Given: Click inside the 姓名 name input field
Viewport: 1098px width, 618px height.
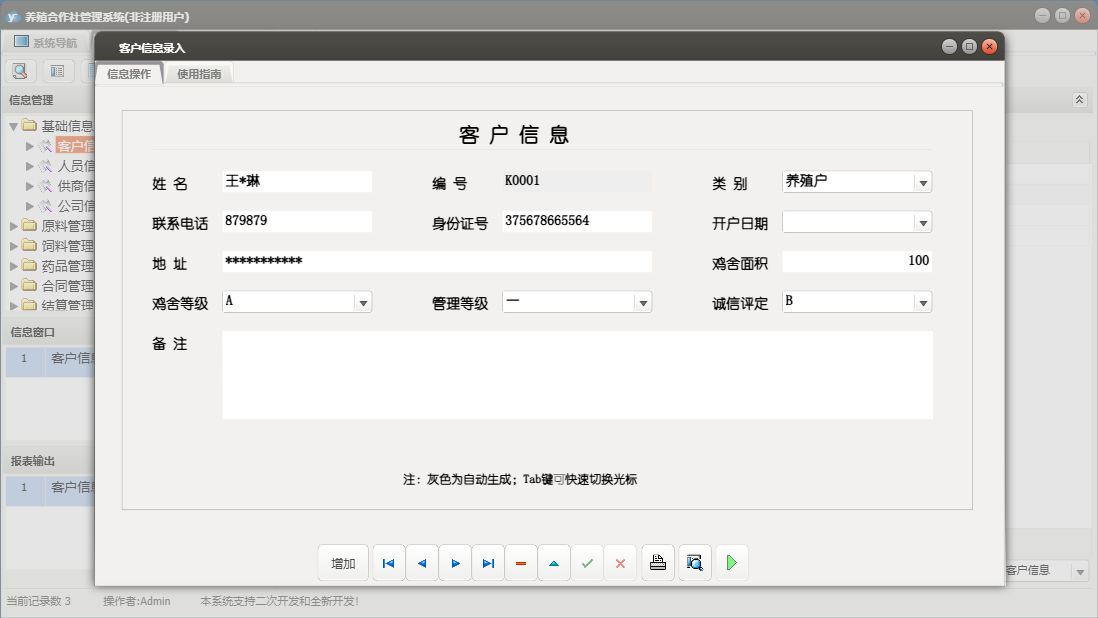Looking at the screenshot, I should (x=295, y=181).
